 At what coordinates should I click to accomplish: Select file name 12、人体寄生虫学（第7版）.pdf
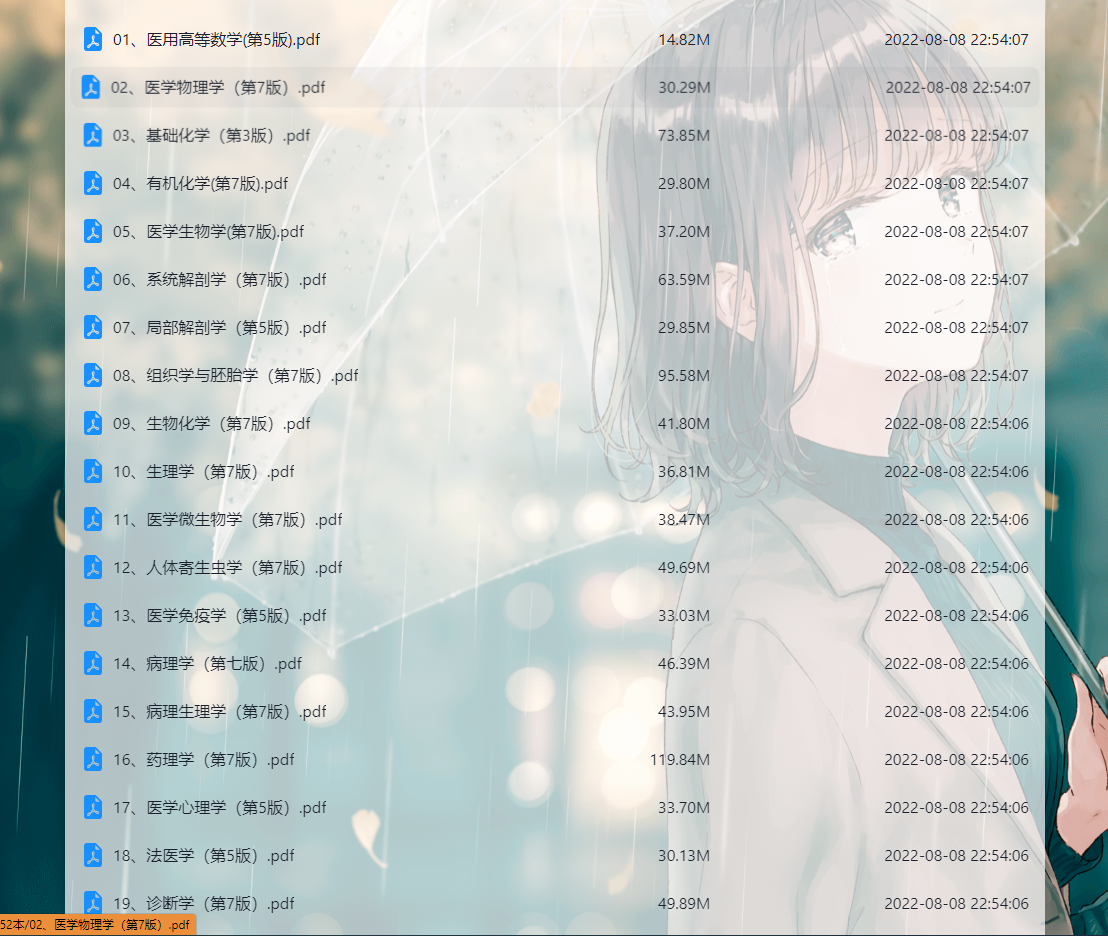pyautogui.click(x=228, y=568)
